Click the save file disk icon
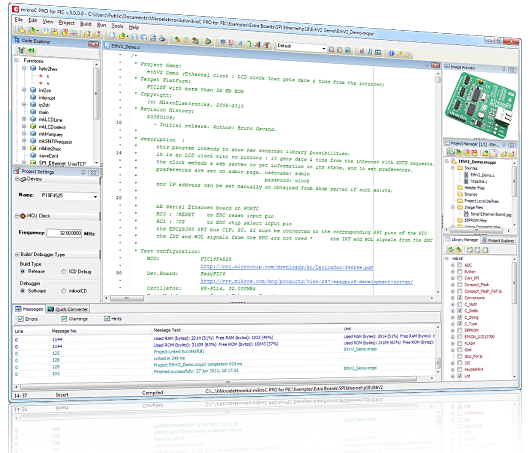This screenshot has width=531, height=453. [134, 36]
